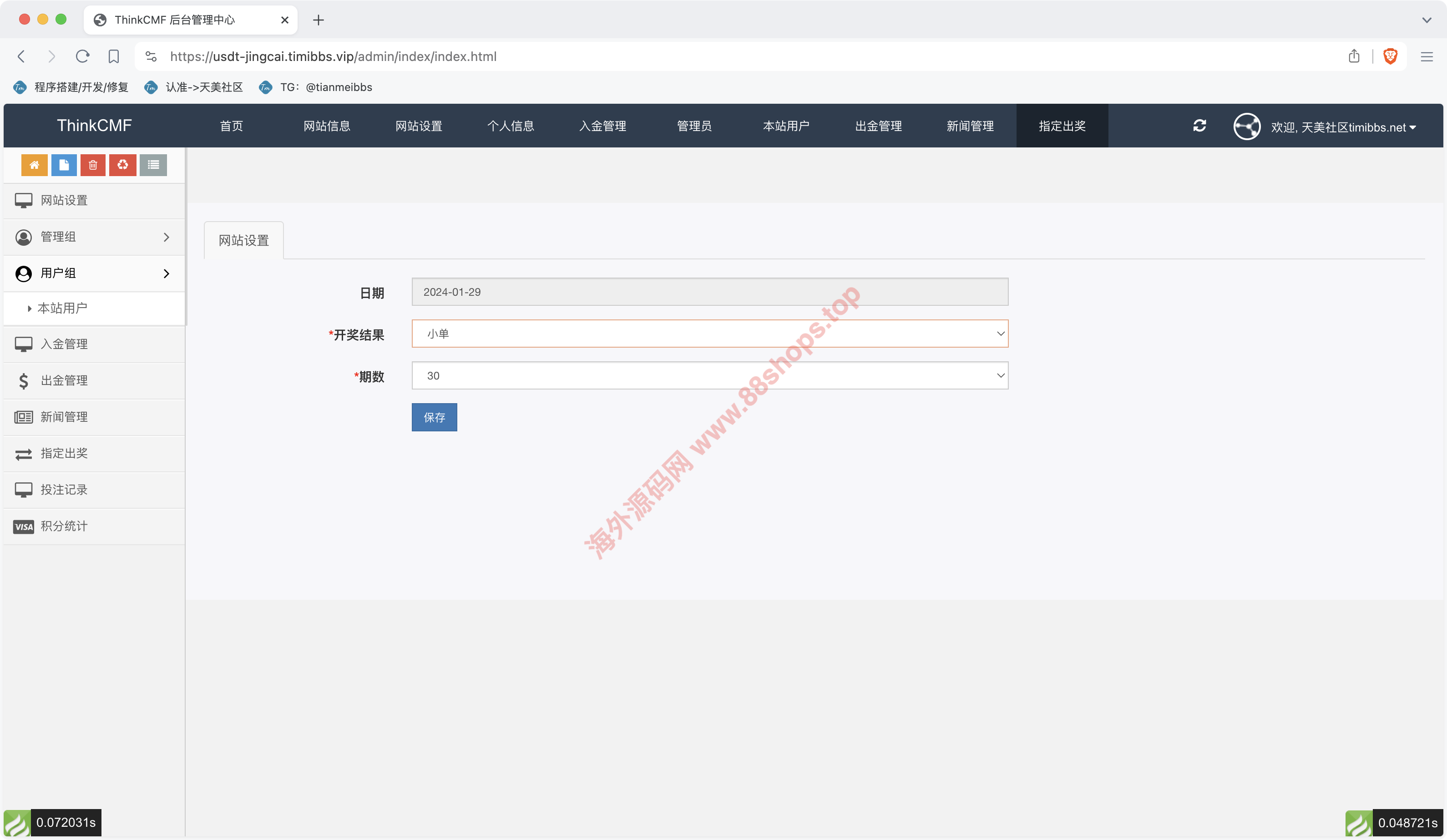The height and width of the screenshot is (840, 1447).
Task: Click the orange home shortcut icon
Action: [x=35, y=165]
